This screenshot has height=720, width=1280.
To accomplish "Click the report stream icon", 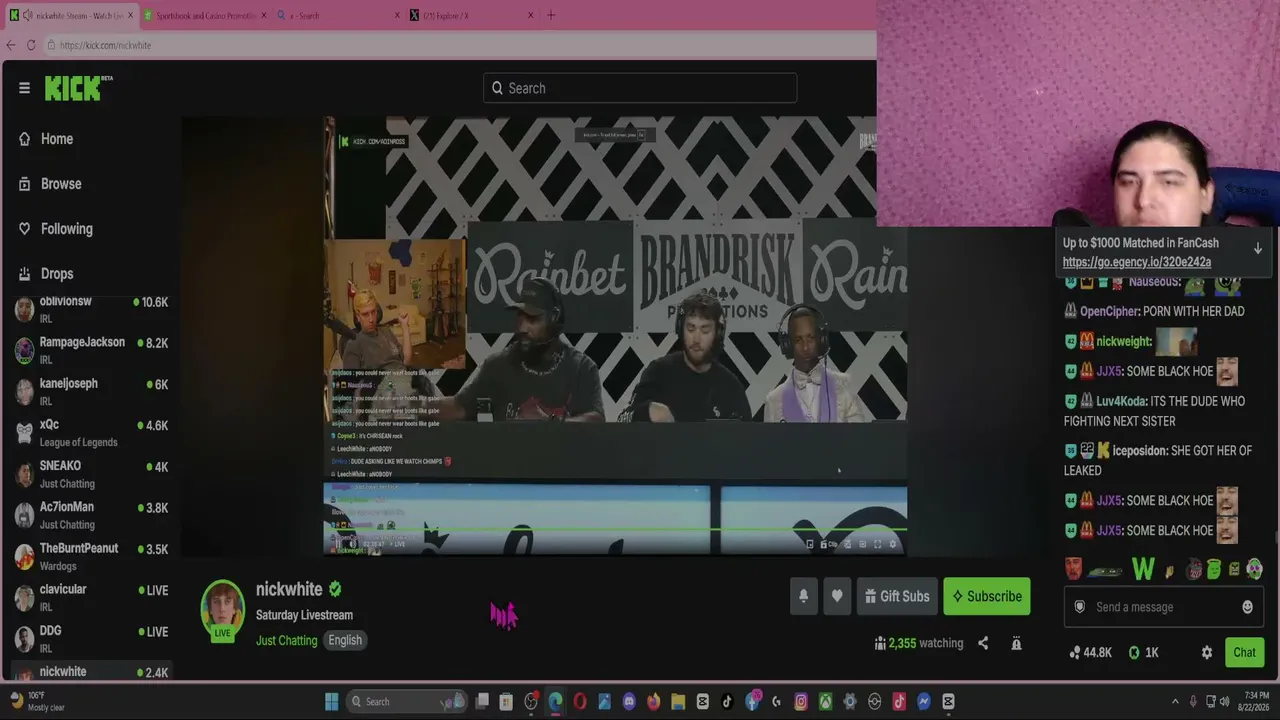I will [x=1016, y=643].
